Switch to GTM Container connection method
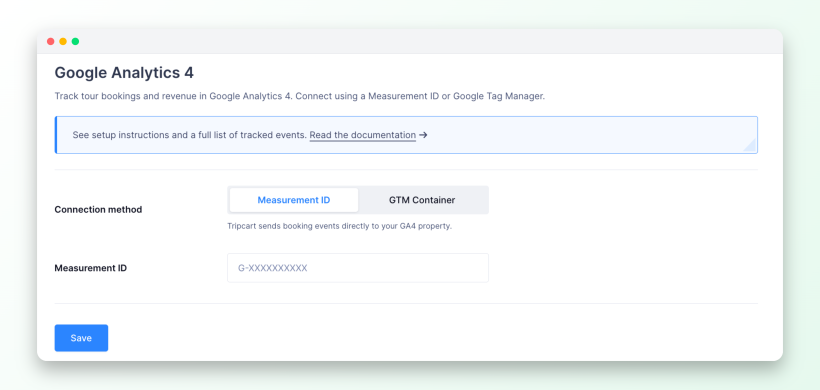Screen dimensions: 820x390 point(422,200)
